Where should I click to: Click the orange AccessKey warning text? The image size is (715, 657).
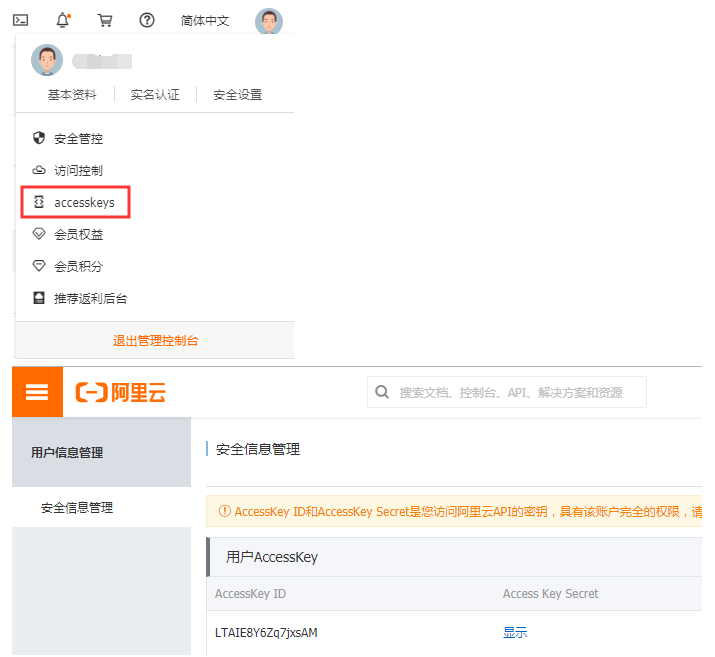pyautogui.click(x=468, y=512)
